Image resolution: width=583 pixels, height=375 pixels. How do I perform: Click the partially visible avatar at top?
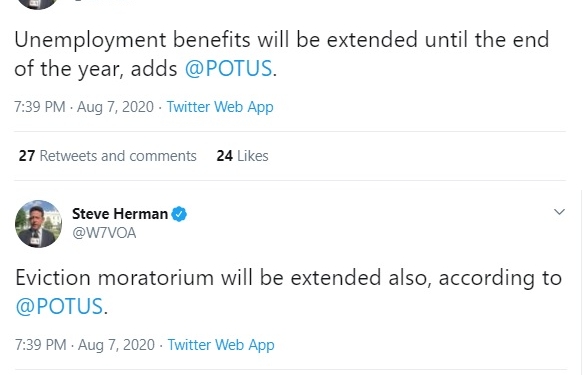pyautogui.click(x=38, y=4)
